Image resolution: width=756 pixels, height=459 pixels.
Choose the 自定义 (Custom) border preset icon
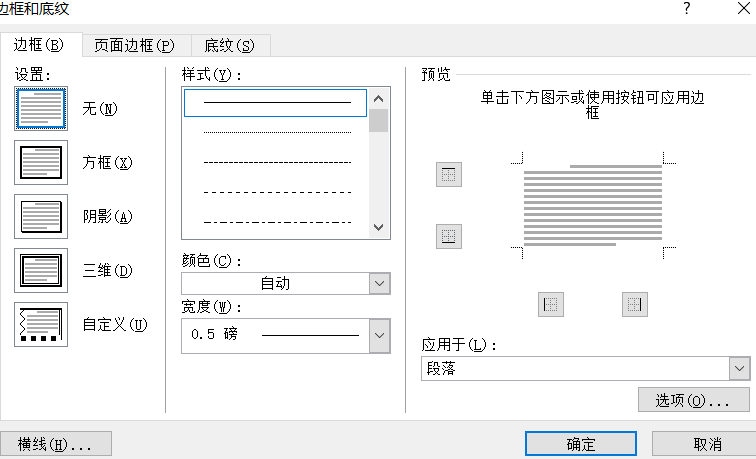click(41, 324)
